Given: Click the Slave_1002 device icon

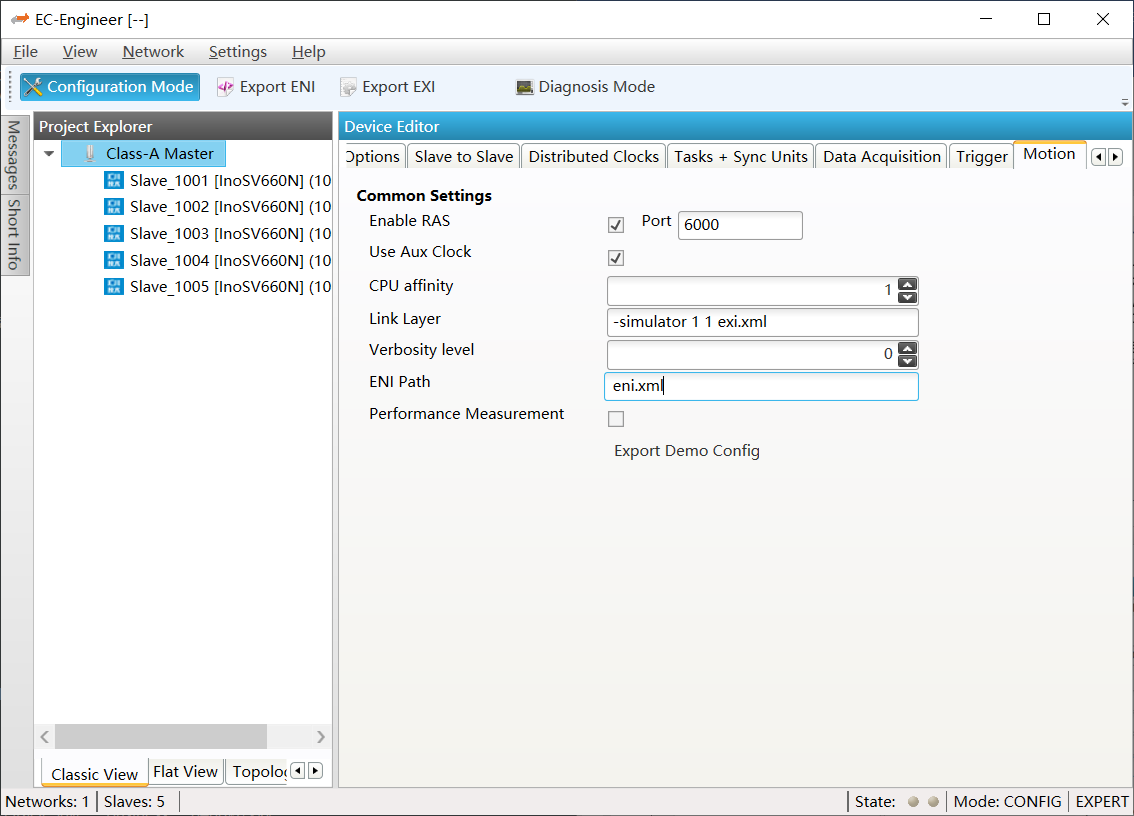Looking at the screenshot, I should pos(114,207).
